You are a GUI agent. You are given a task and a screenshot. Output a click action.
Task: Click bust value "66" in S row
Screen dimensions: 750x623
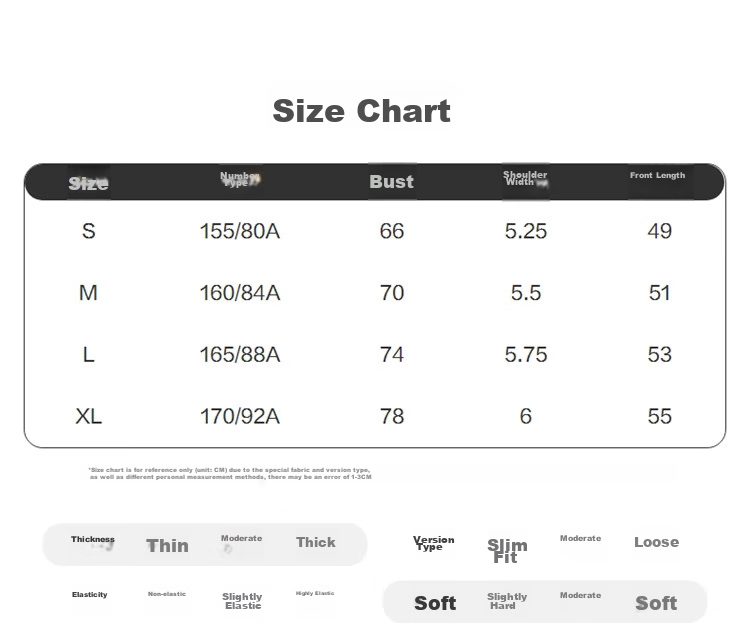tap(392, 231)
